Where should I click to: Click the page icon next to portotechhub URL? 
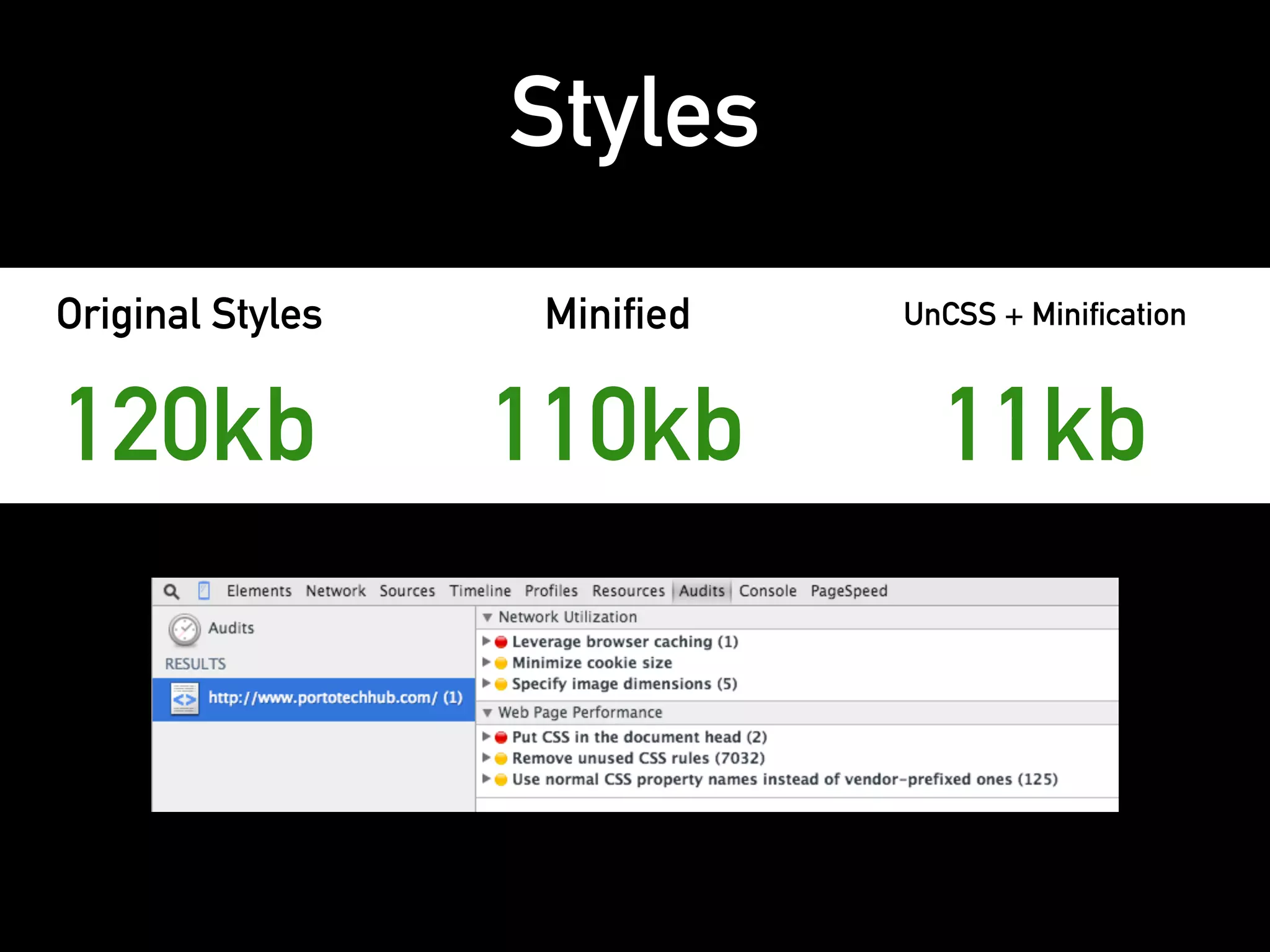pos(185,699)
